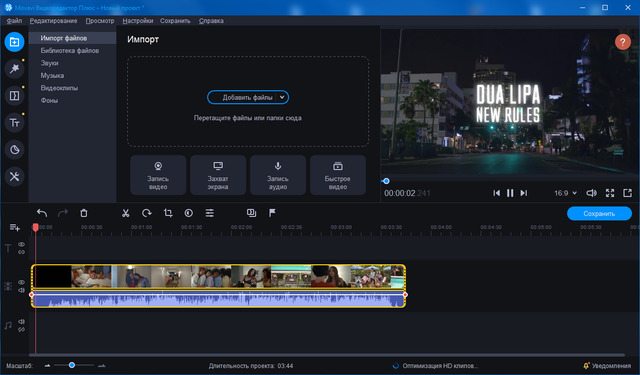Click the horizontal timeline scrollbar
640x375 pixels.
click(x=327, y=355)
